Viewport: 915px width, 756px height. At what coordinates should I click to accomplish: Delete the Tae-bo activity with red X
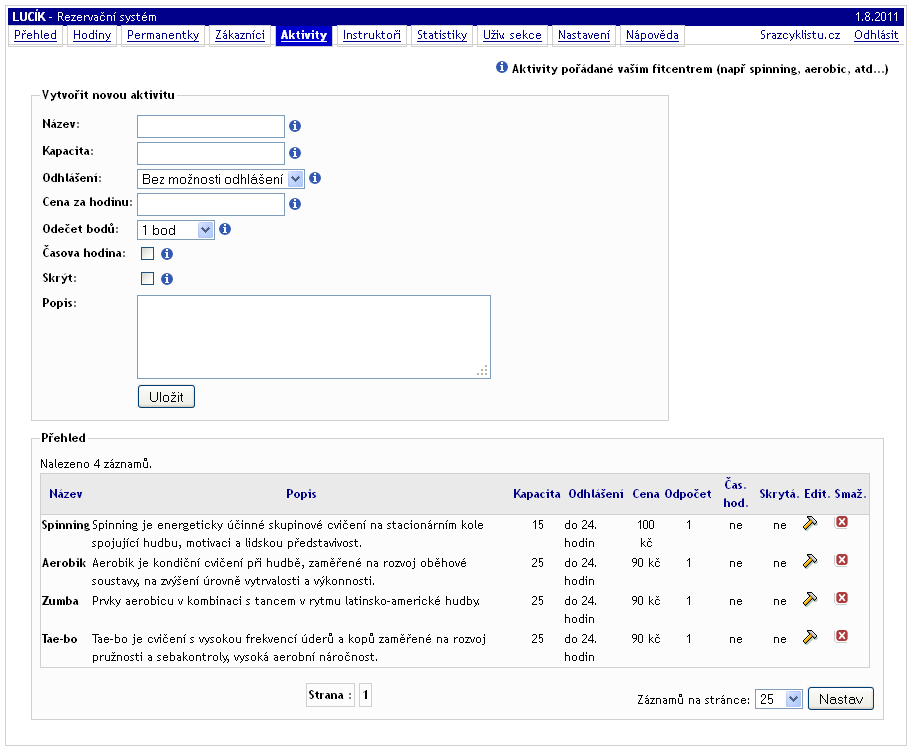841,636
